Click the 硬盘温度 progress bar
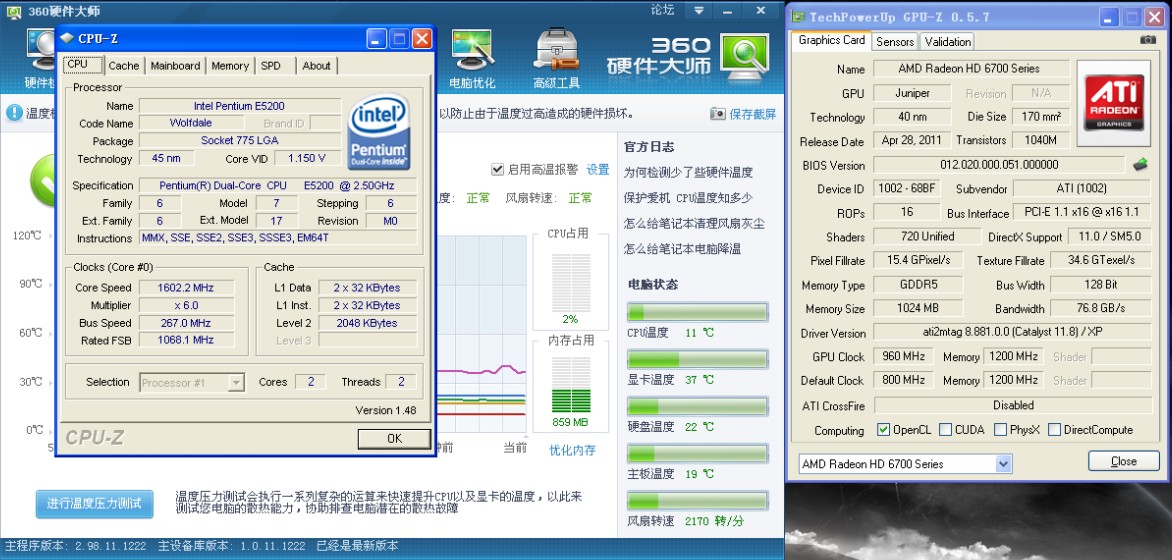This screenshot has height=560, width=1172. tap(697, 406)
